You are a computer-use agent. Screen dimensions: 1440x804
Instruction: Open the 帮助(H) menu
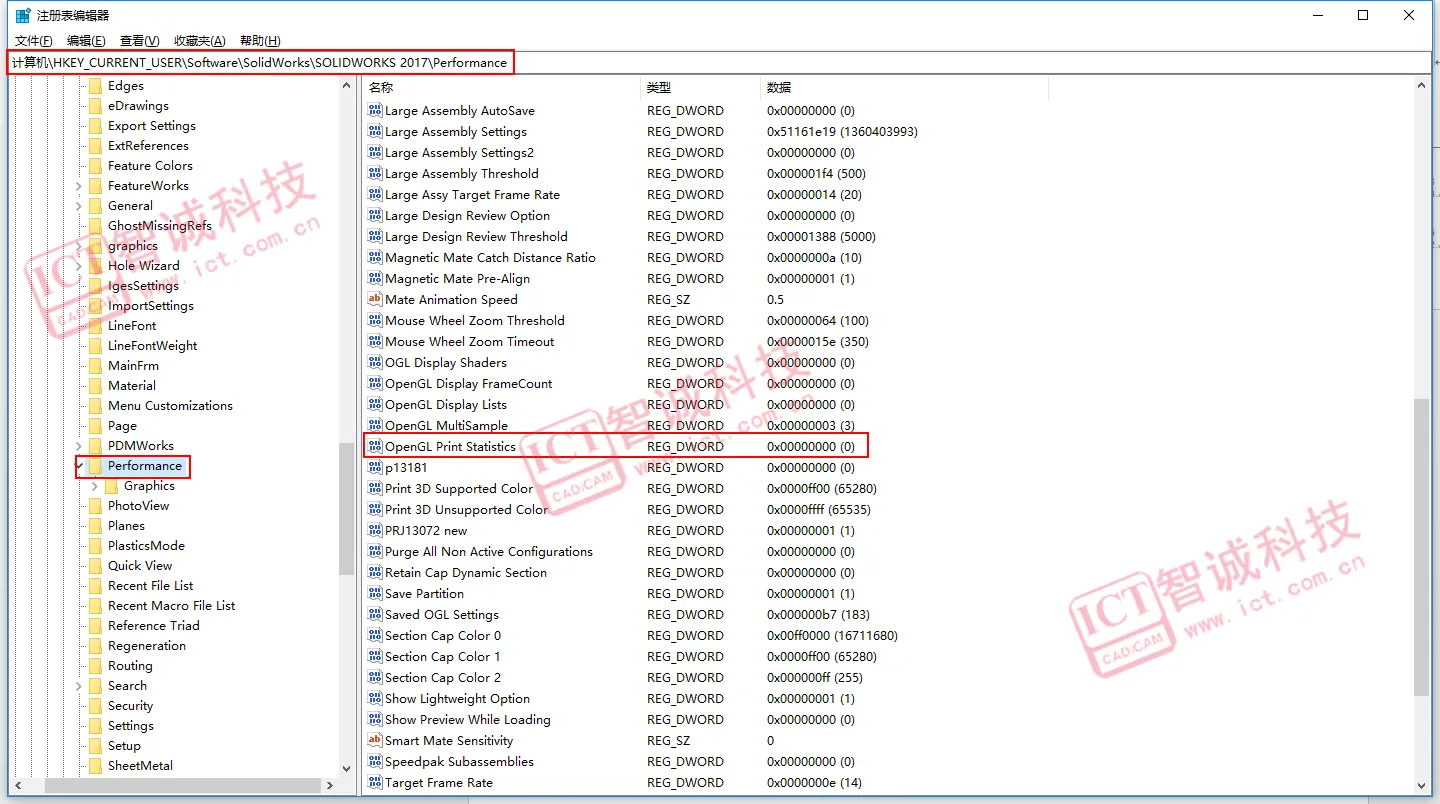[260, 41]
